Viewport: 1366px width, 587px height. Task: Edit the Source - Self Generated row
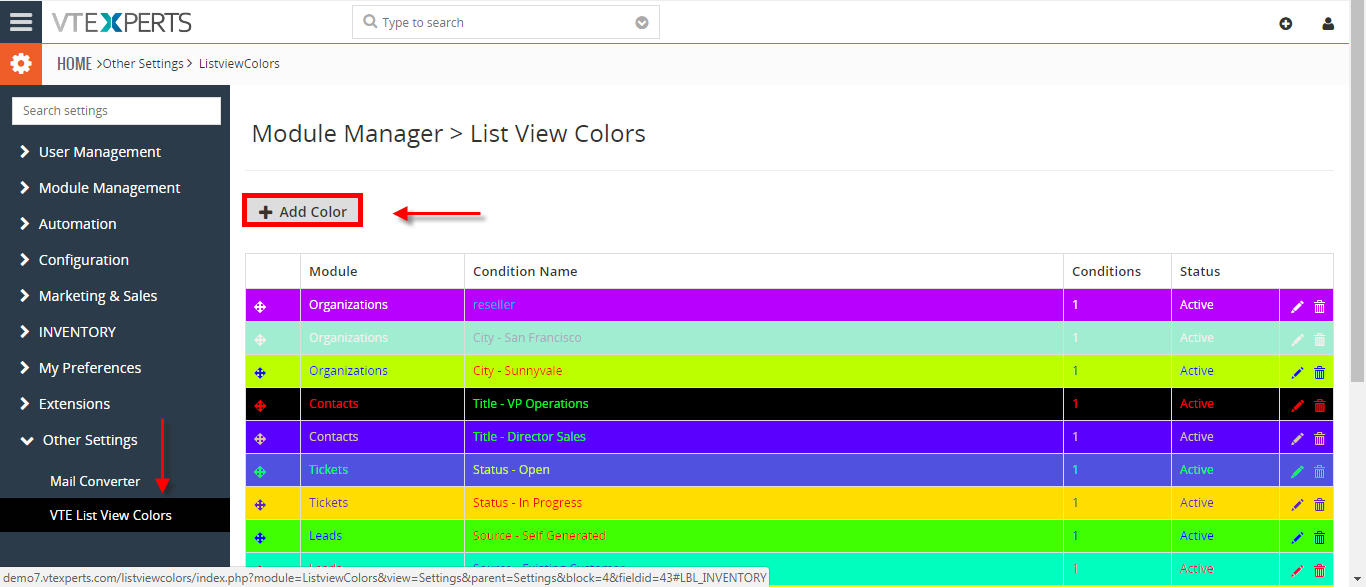1298,537
